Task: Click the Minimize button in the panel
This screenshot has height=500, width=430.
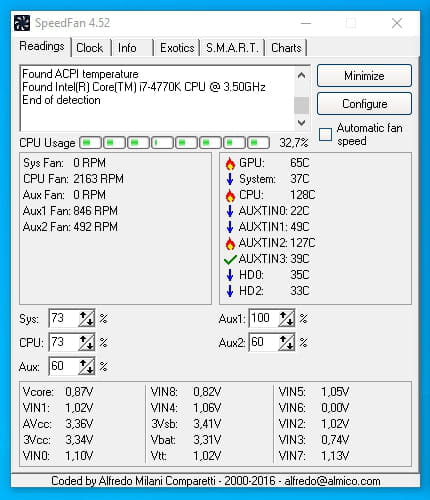Action: 364,76
